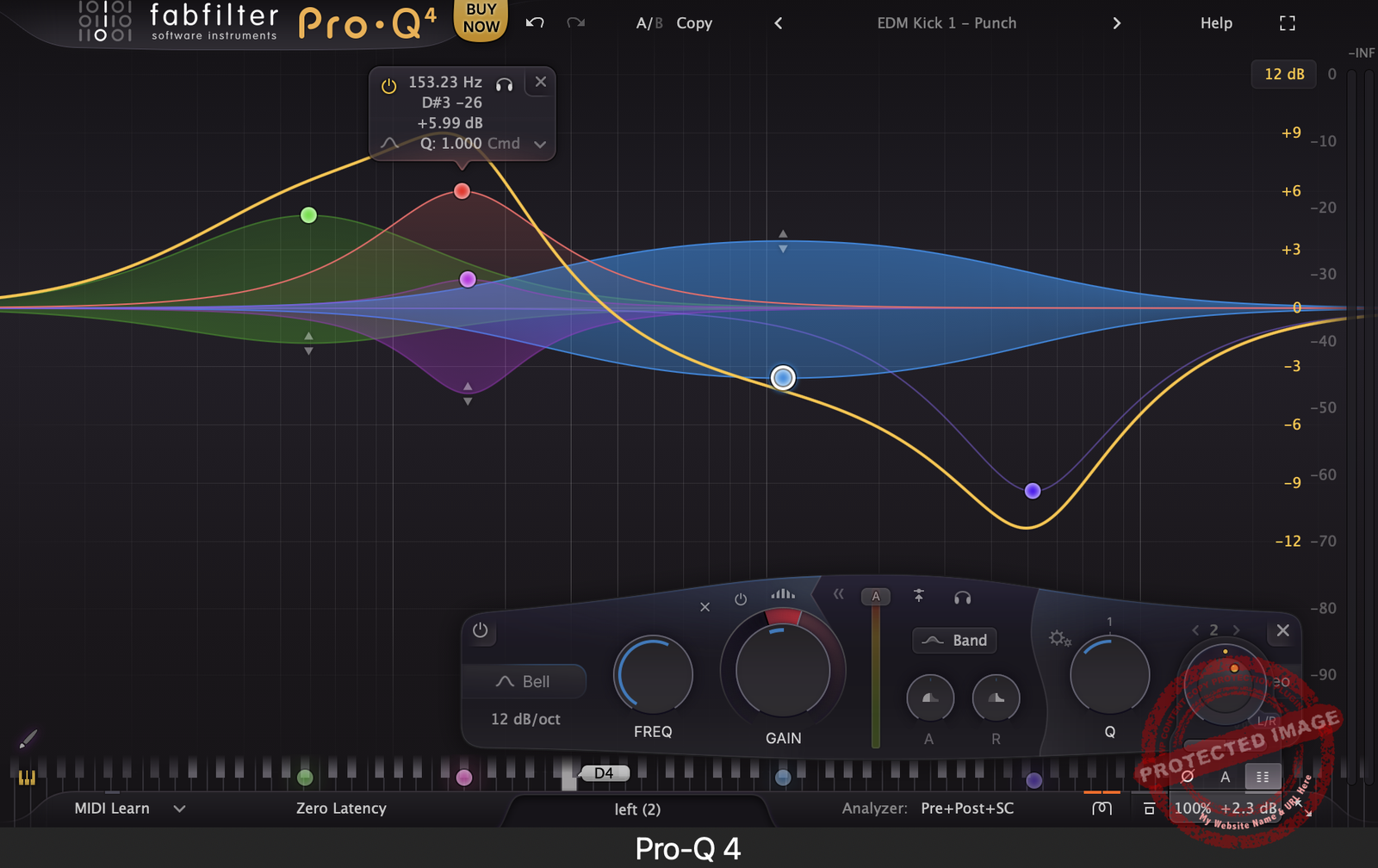Remove dynamic range with small X
This screenshot has height=868, width=1378.
(x=705, y=607)
